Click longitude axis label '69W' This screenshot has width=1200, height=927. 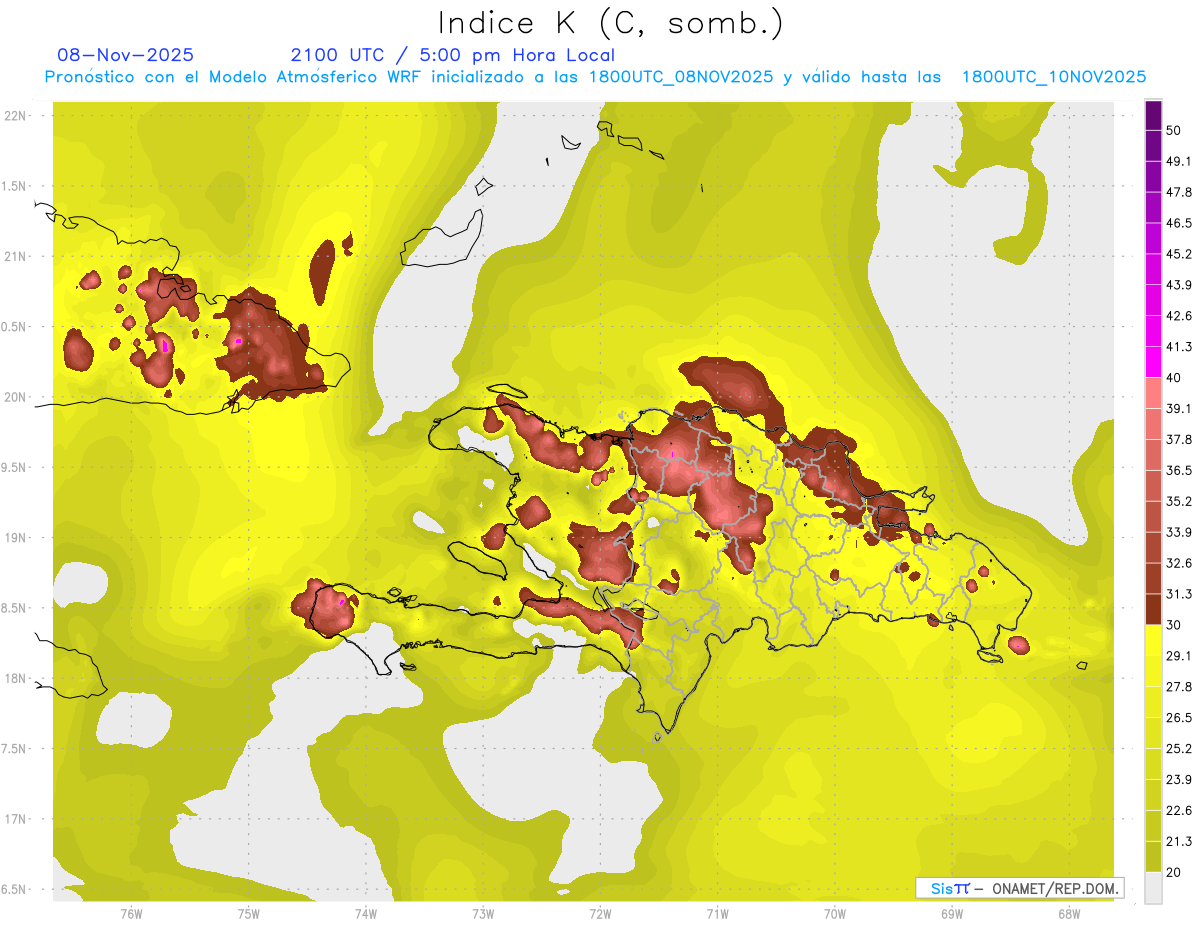[x=952, y=913]
